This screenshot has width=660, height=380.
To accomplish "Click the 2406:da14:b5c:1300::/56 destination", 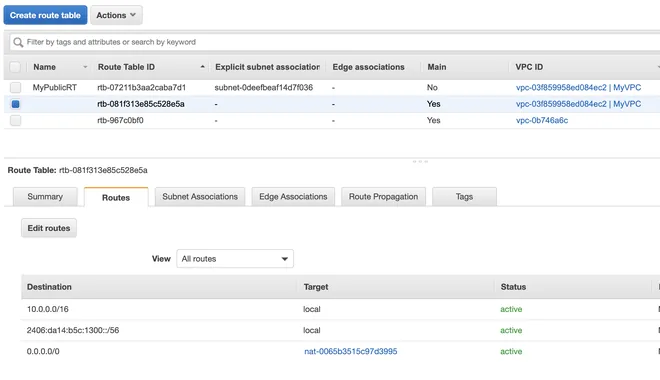I will coord(73,330).
